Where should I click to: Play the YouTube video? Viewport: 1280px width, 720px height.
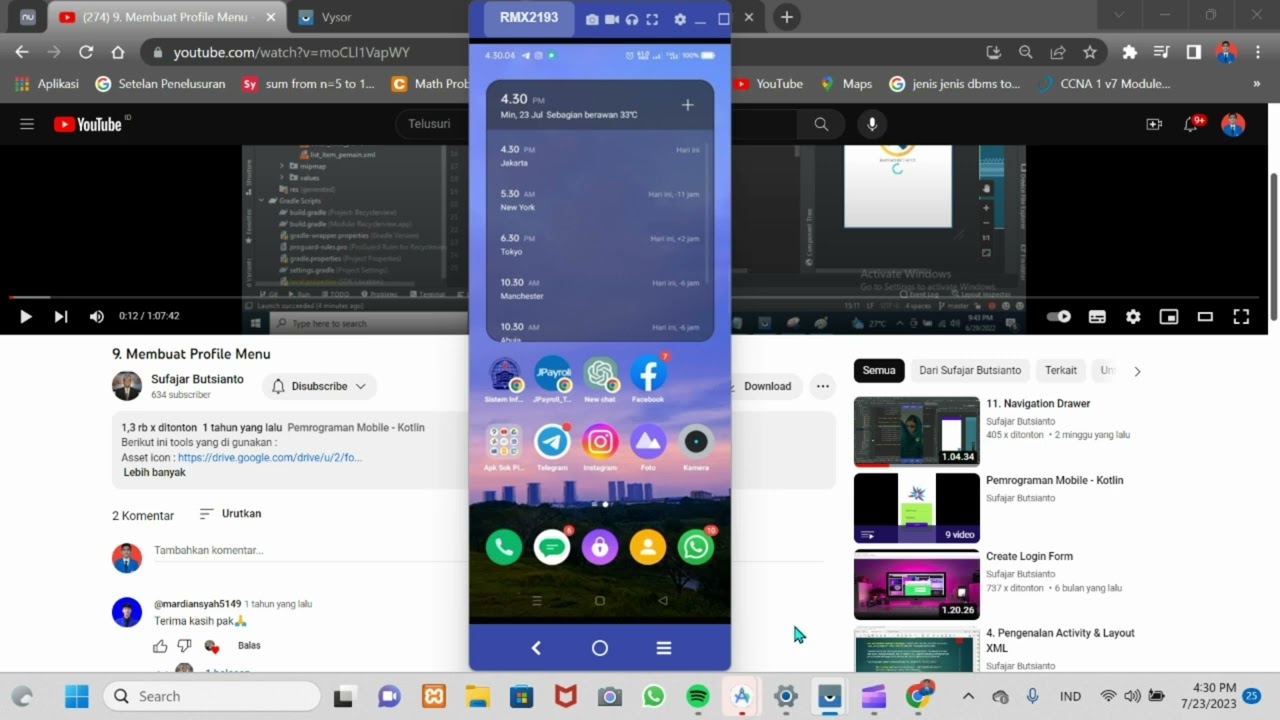26,316
